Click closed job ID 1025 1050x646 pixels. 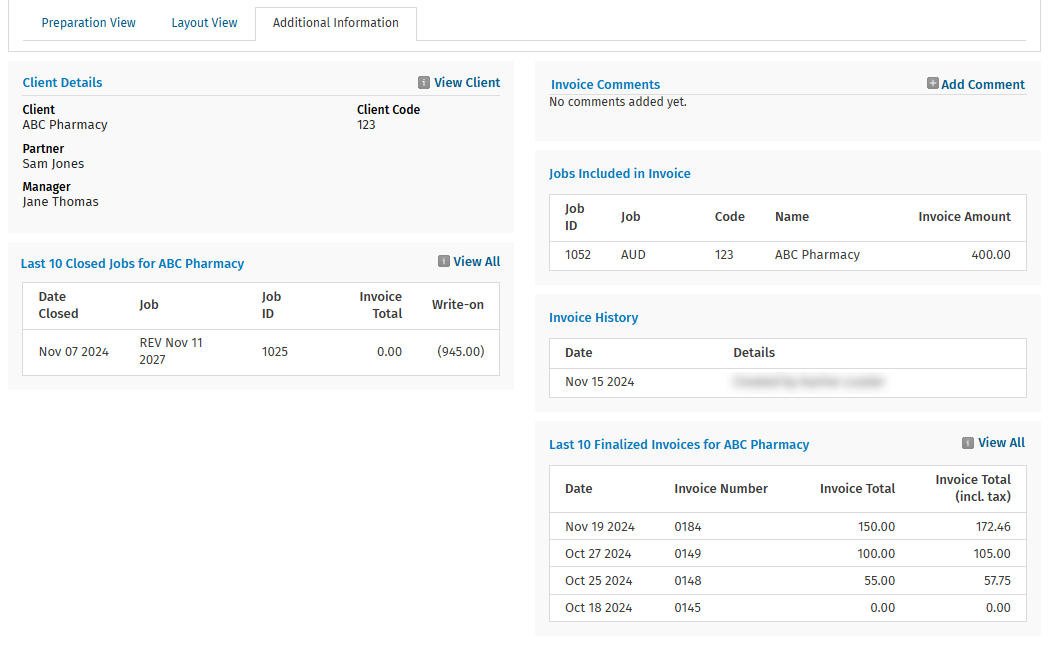[x=275, y=351]
